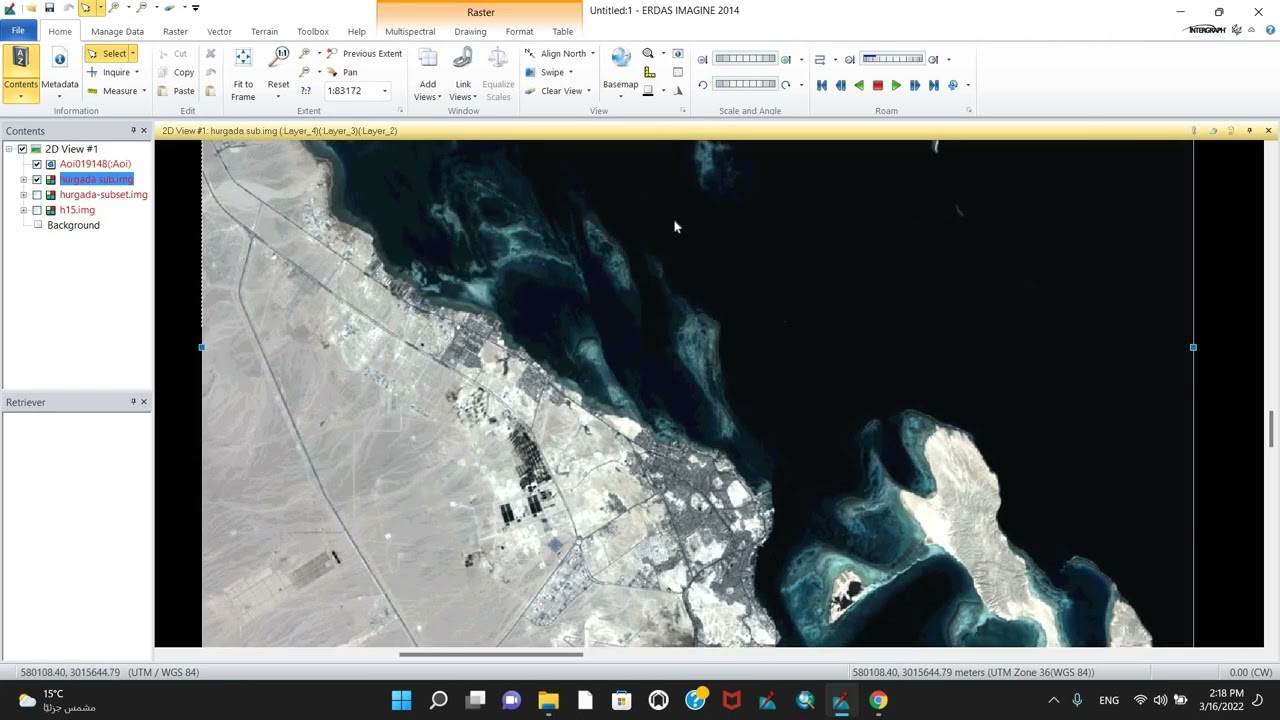This screenshot has width=1280, height=720.
Task: Click Clear View
Action: click(554, 91)
